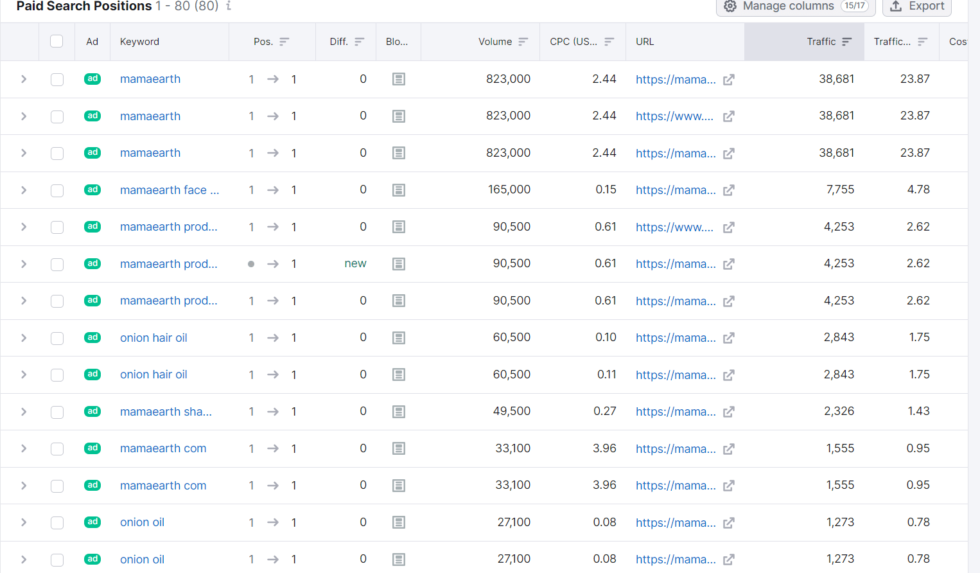Expand the mamaearth face keyword row
The width and height of the screenshot is (980, 573).
coord(24,190)
